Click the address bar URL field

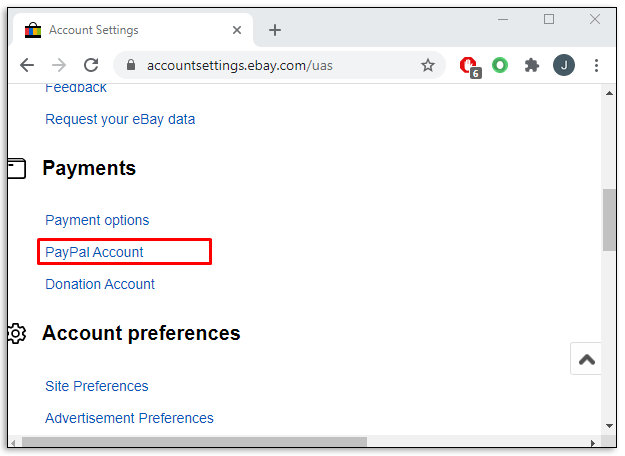tap(270, 65)
